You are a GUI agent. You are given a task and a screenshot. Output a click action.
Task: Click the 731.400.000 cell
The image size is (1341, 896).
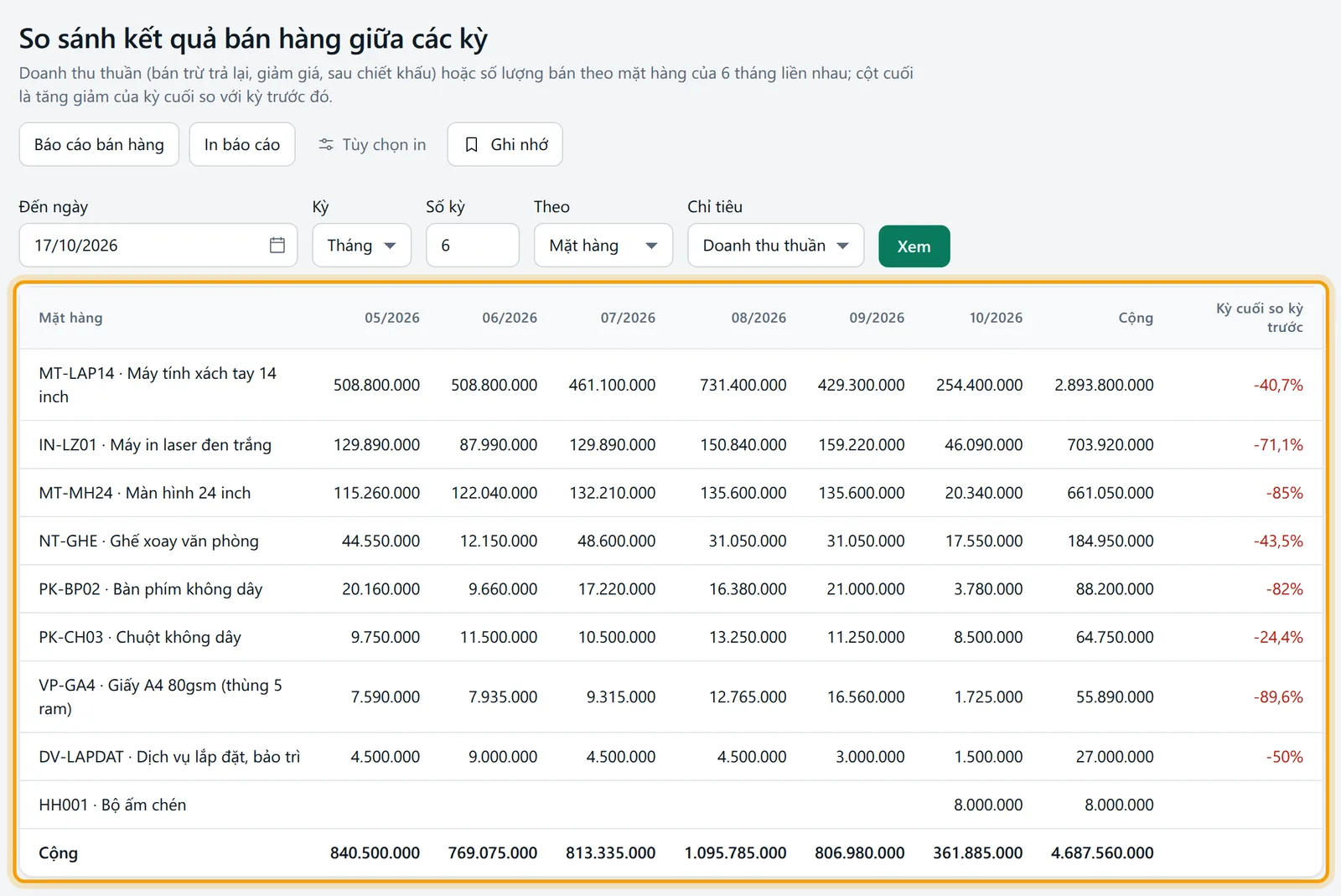pos(743,385)
